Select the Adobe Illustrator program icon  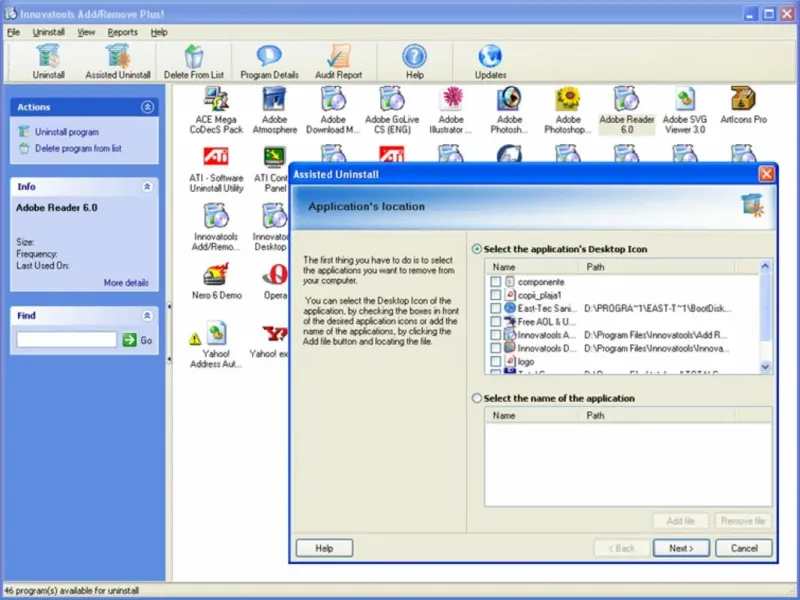tap(451, 110)
